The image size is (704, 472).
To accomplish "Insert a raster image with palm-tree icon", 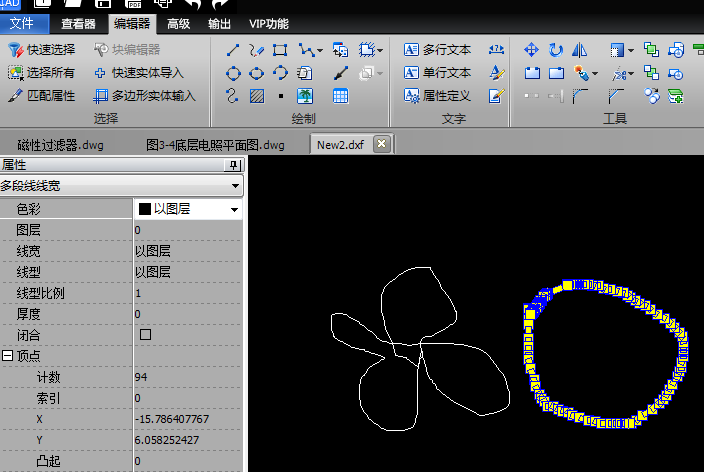I will coord(305,96).
